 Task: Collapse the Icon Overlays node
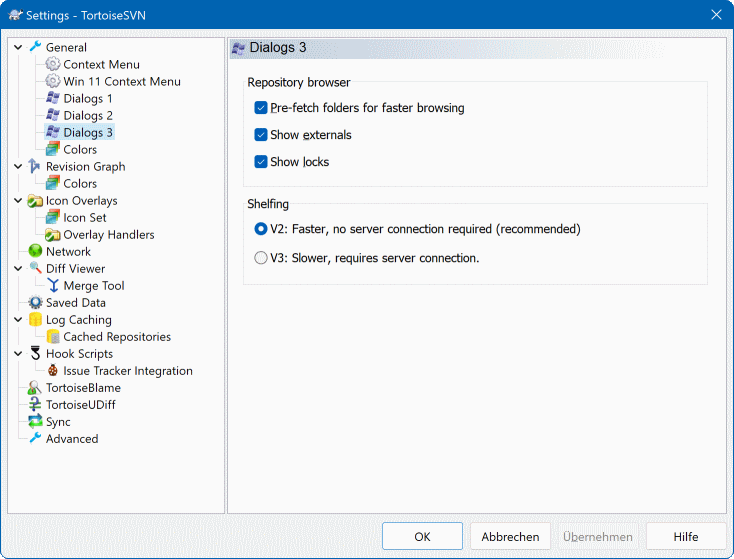(x=18, y=200)
